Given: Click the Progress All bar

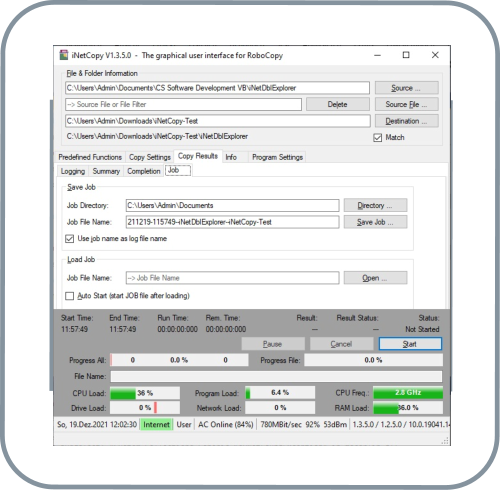Looking at the screenshot, I should tap(179, 360).
